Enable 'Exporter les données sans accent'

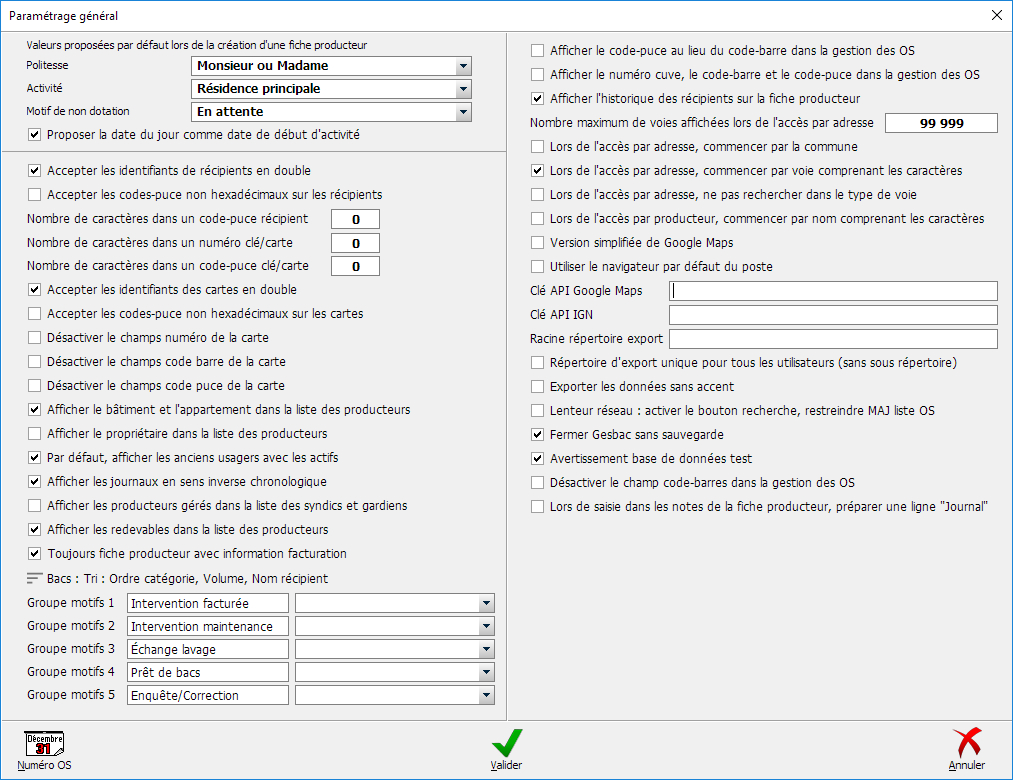pos(538,386)
